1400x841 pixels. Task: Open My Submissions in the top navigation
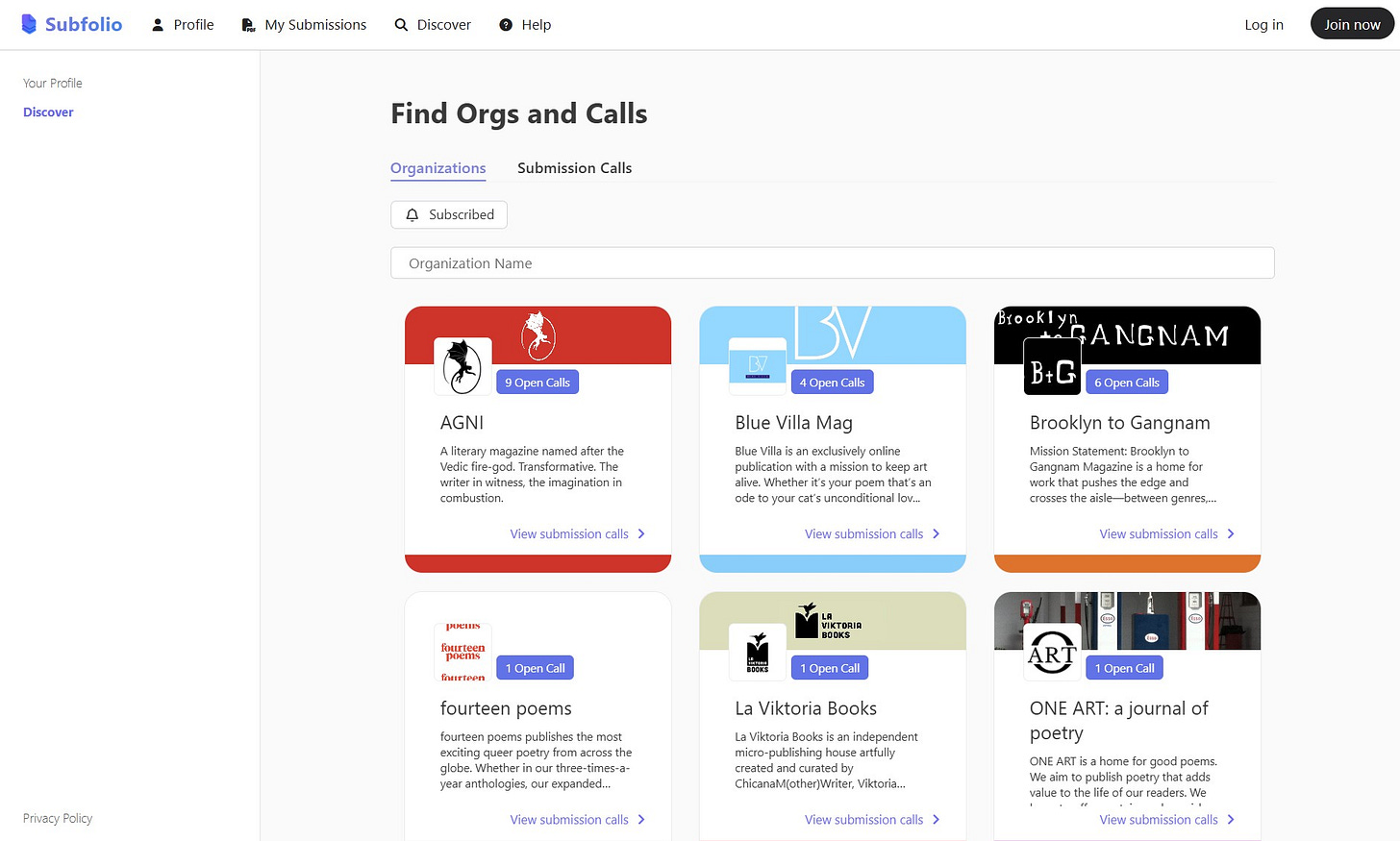click(x=304, y=25)
